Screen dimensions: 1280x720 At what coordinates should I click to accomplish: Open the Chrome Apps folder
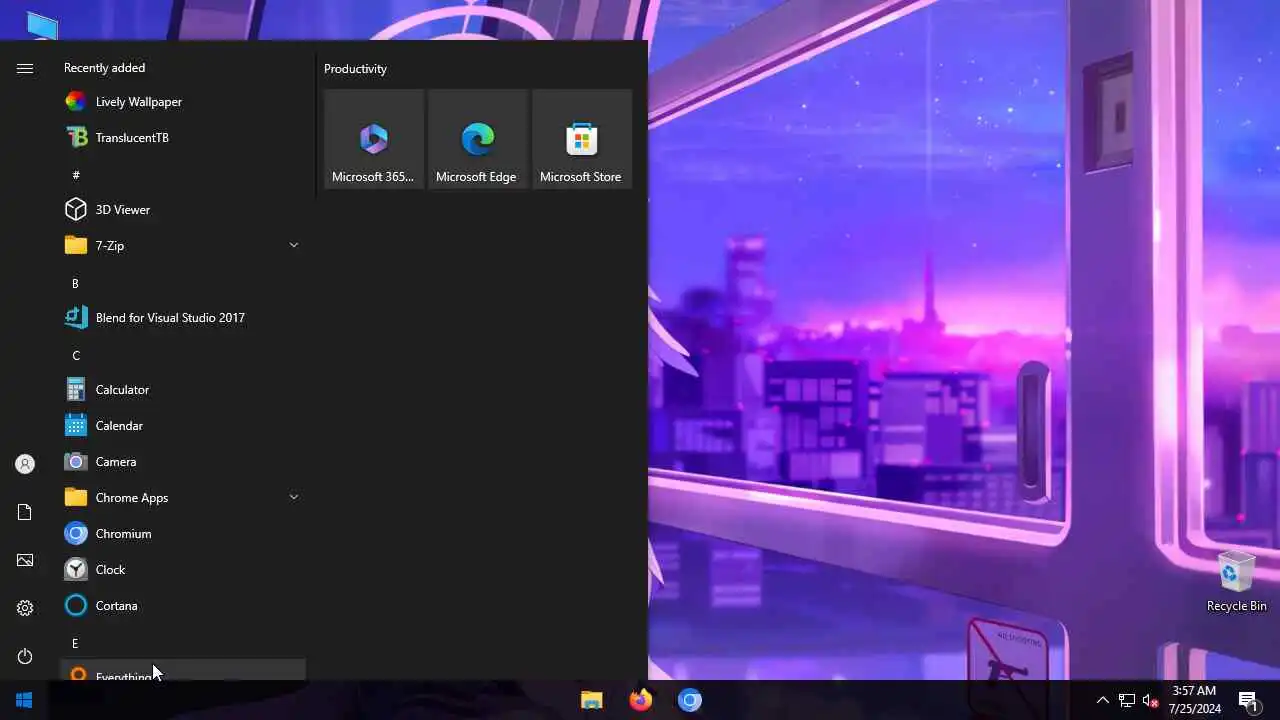(x=183, y=498)
